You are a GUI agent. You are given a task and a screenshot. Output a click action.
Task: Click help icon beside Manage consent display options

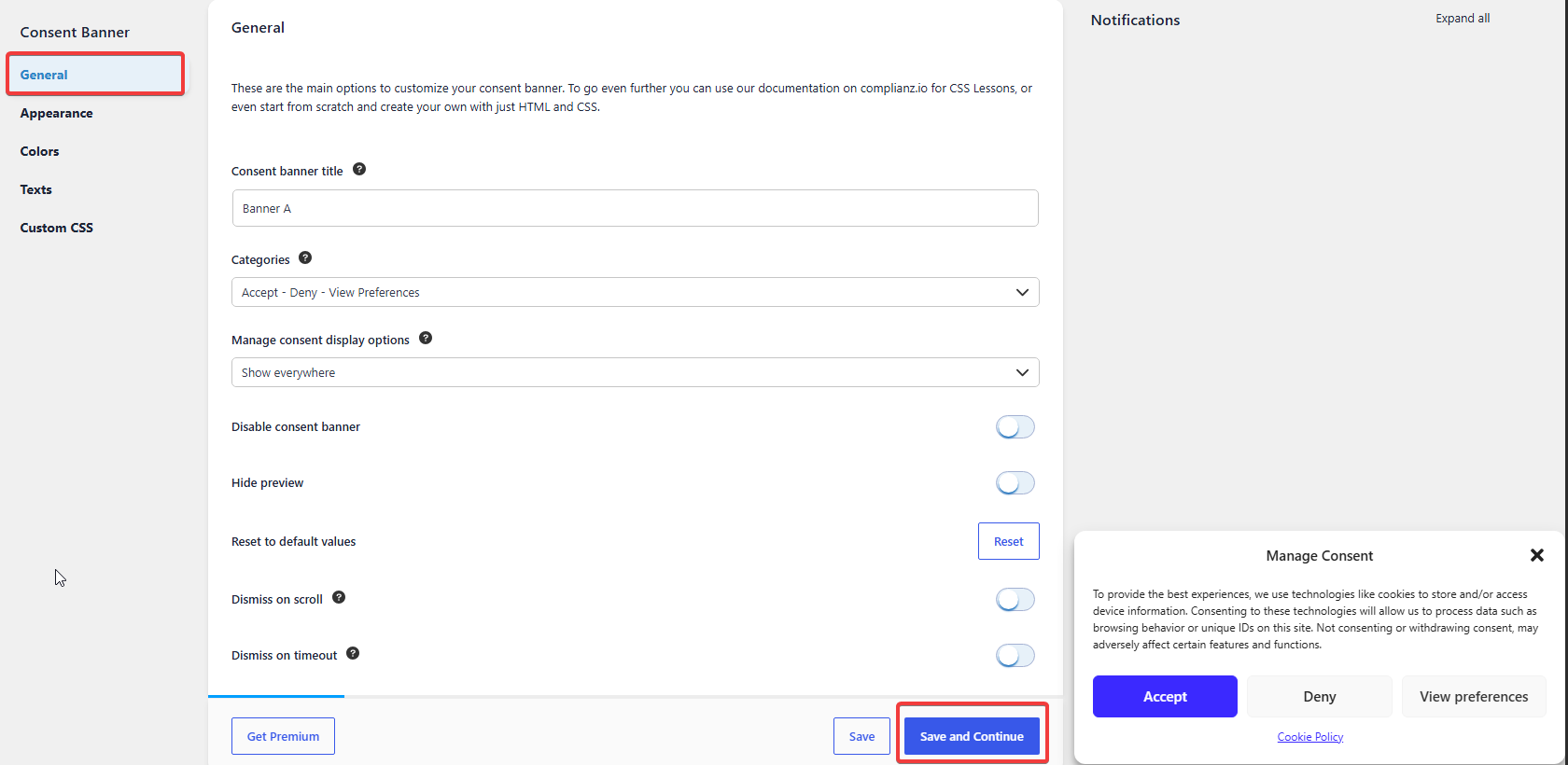(426, 338)
